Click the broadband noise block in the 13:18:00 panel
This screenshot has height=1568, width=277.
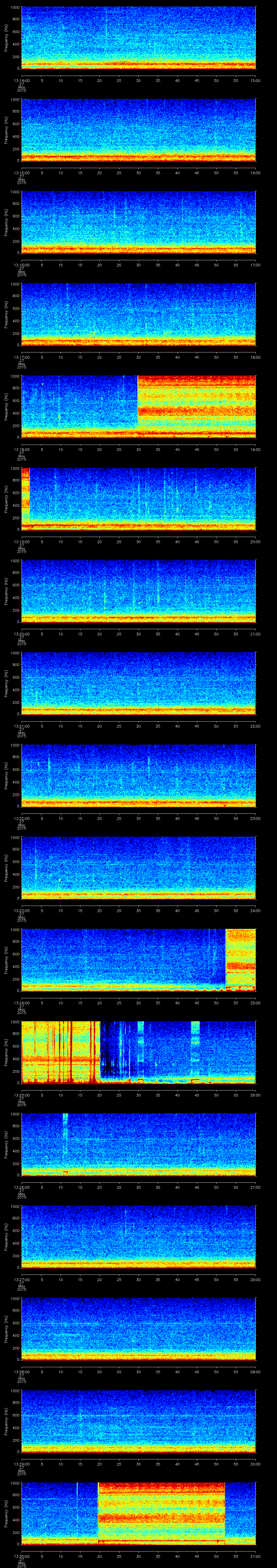coord(197,407)
